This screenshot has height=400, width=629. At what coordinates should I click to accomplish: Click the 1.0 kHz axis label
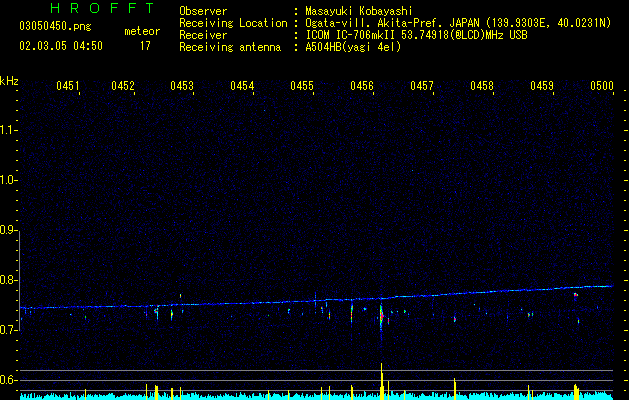(8, 180)
